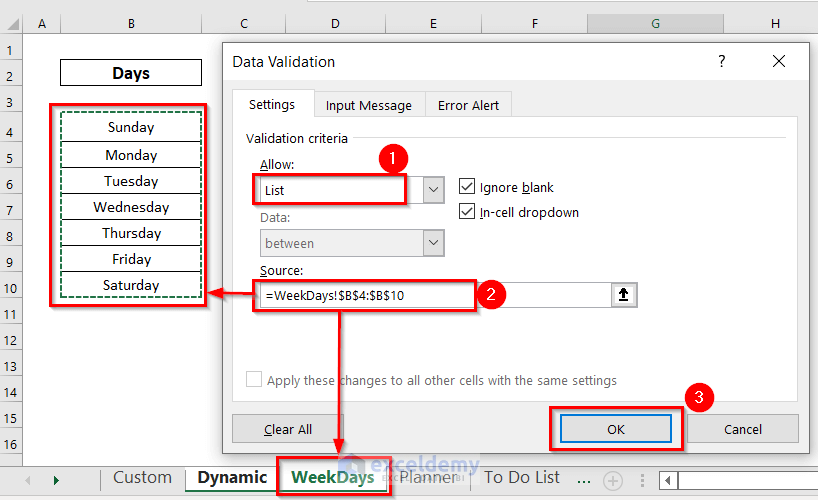Select row 1 header
Viewport: 818px width, 500px height.
coord(10,51)
